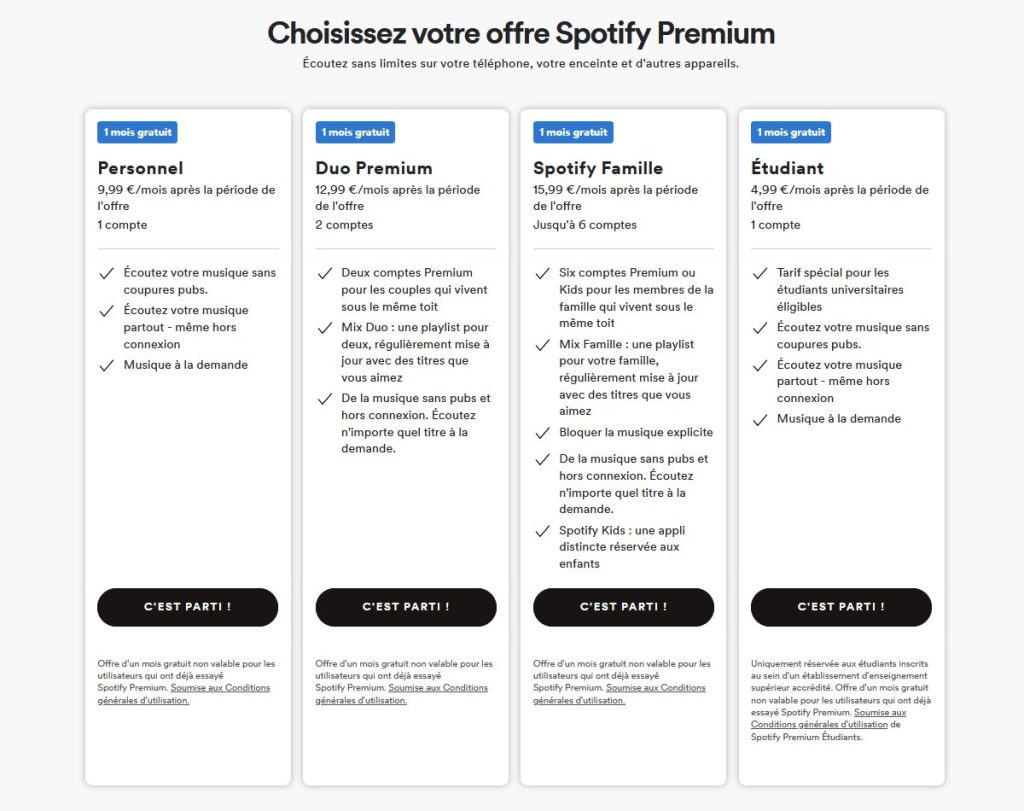The image size is (1024, 811).
Task: Open Conditions générales link in Étudiant card
Action: tap(880, 712)
